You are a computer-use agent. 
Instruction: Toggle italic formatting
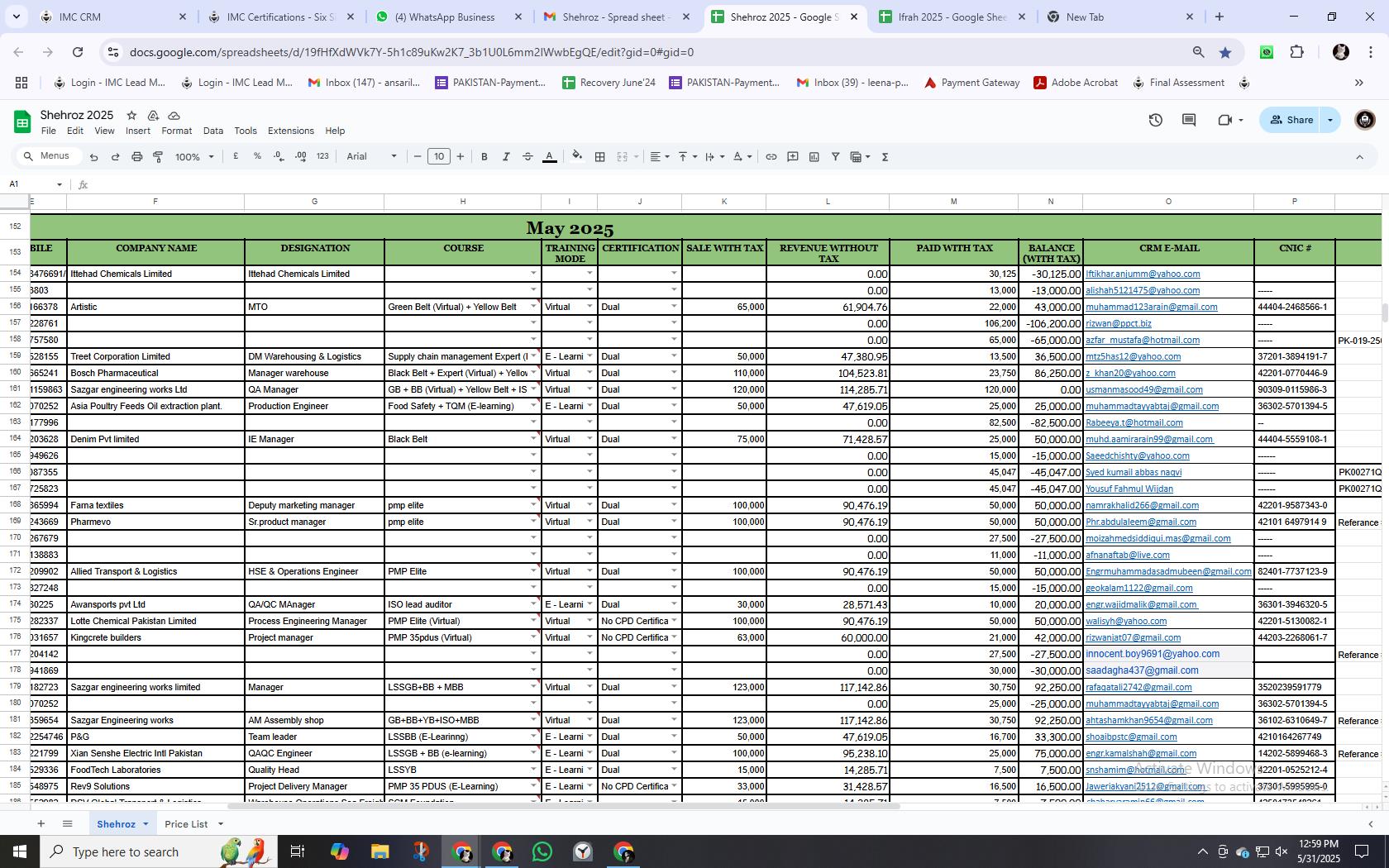coord(506,157)
